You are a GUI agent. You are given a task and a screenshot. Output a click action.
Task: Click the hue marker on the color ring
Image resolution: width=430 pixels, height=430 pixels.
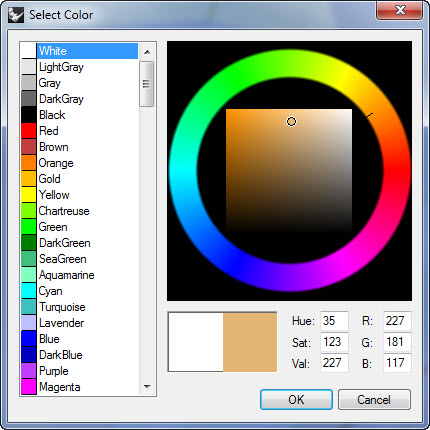369,115
